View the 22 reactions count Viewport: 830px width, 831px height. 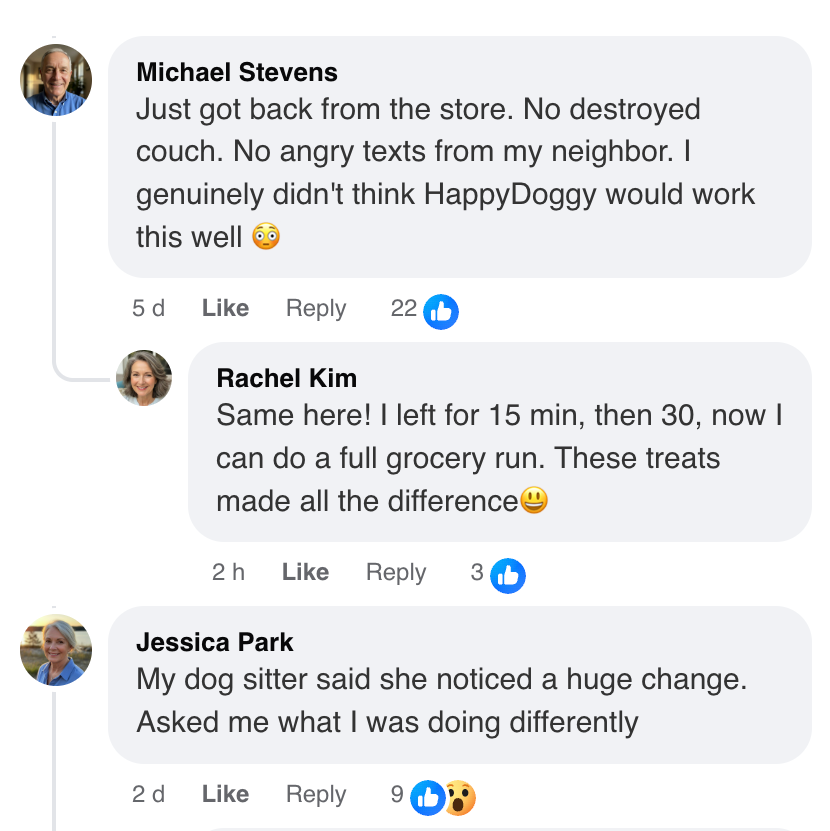click(x=403, y=309)
